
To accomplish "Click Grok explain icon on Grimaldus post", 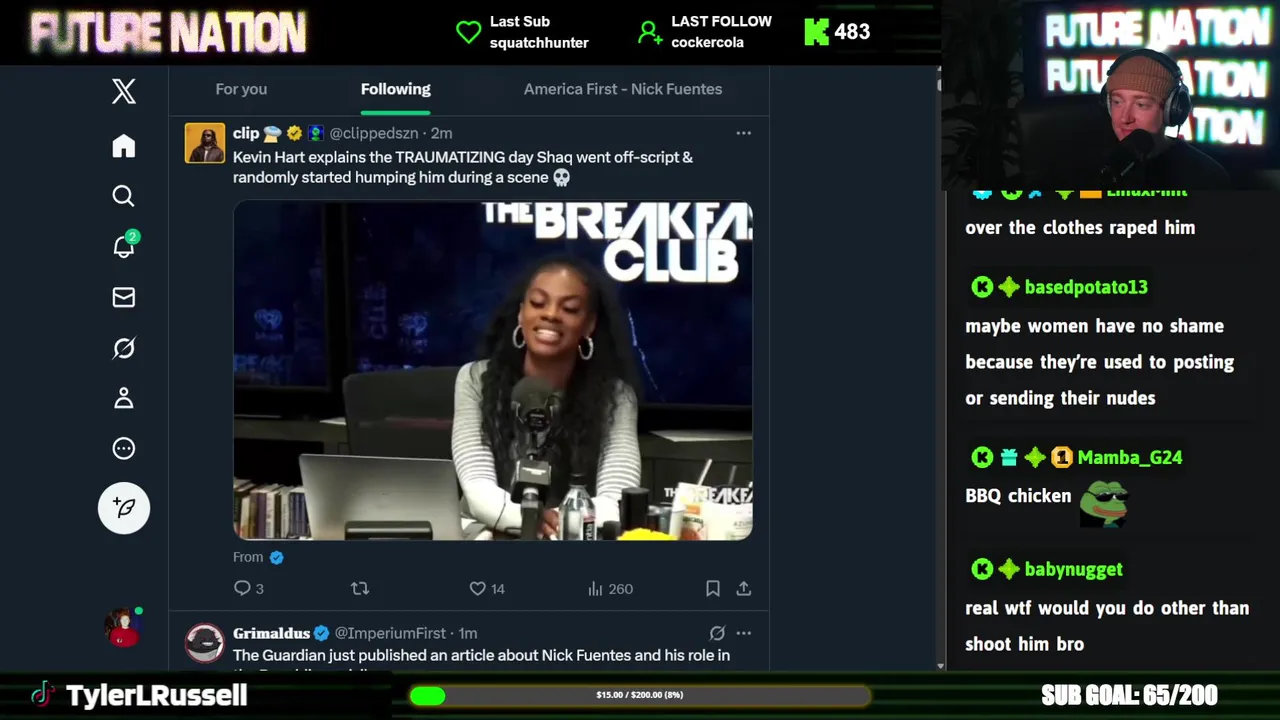I will click(x=717, y=633).
